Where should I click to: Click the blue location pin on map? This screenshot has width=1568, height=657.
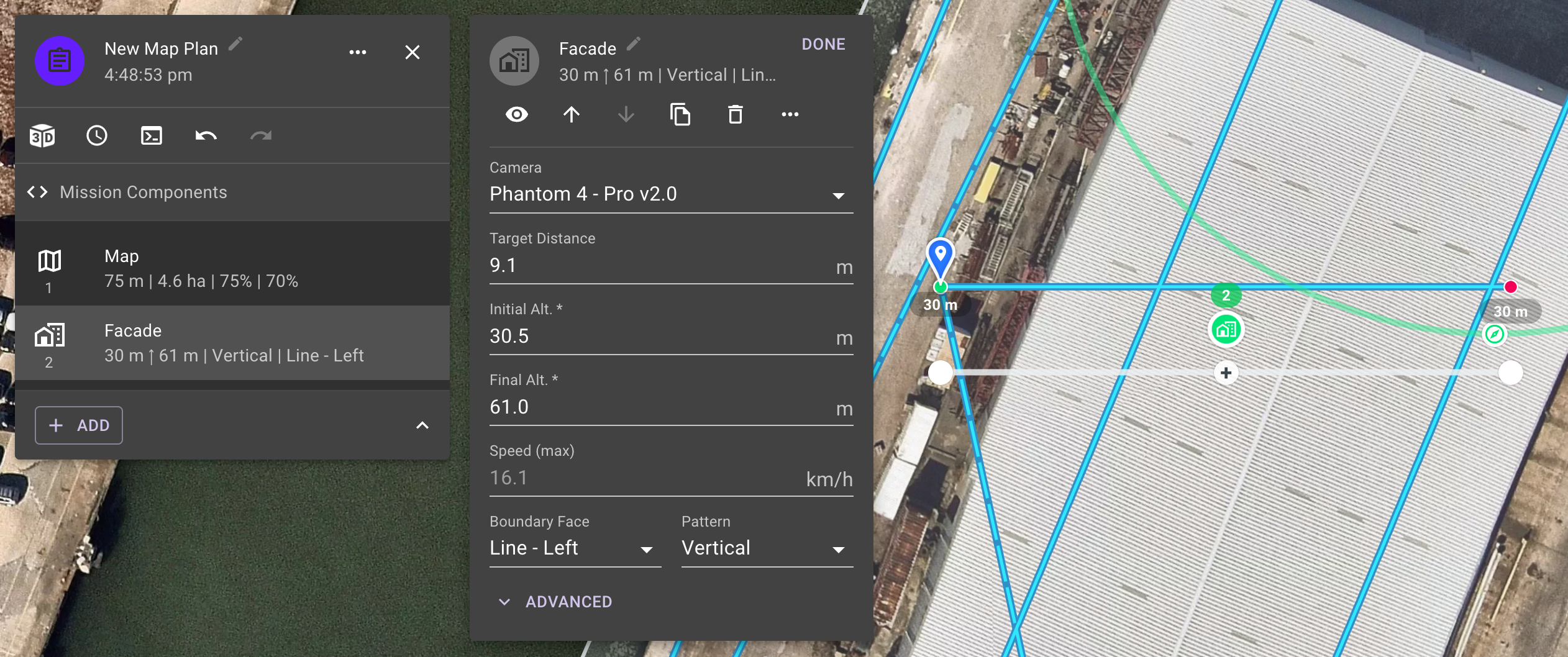click(x=941, y=256)
